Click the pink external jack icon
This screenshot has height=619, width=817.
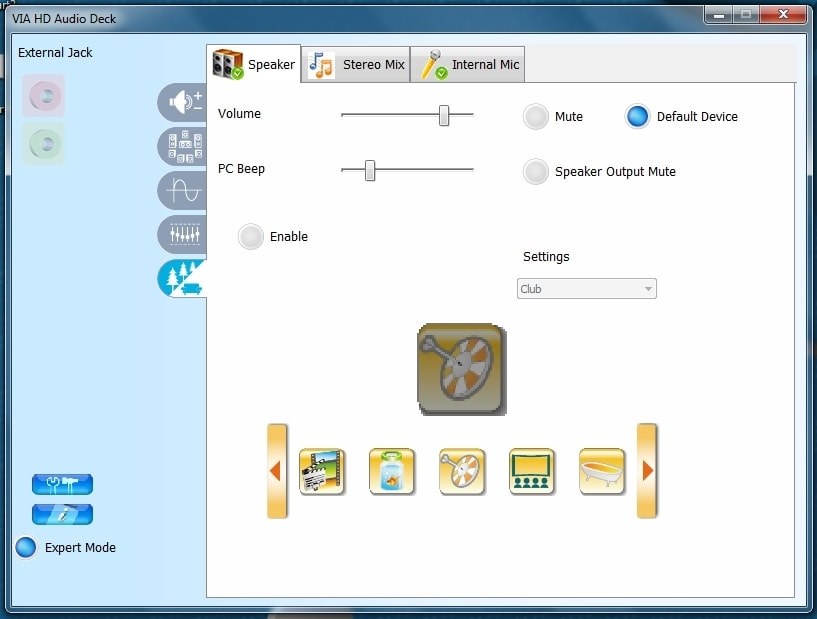(44, 96)
